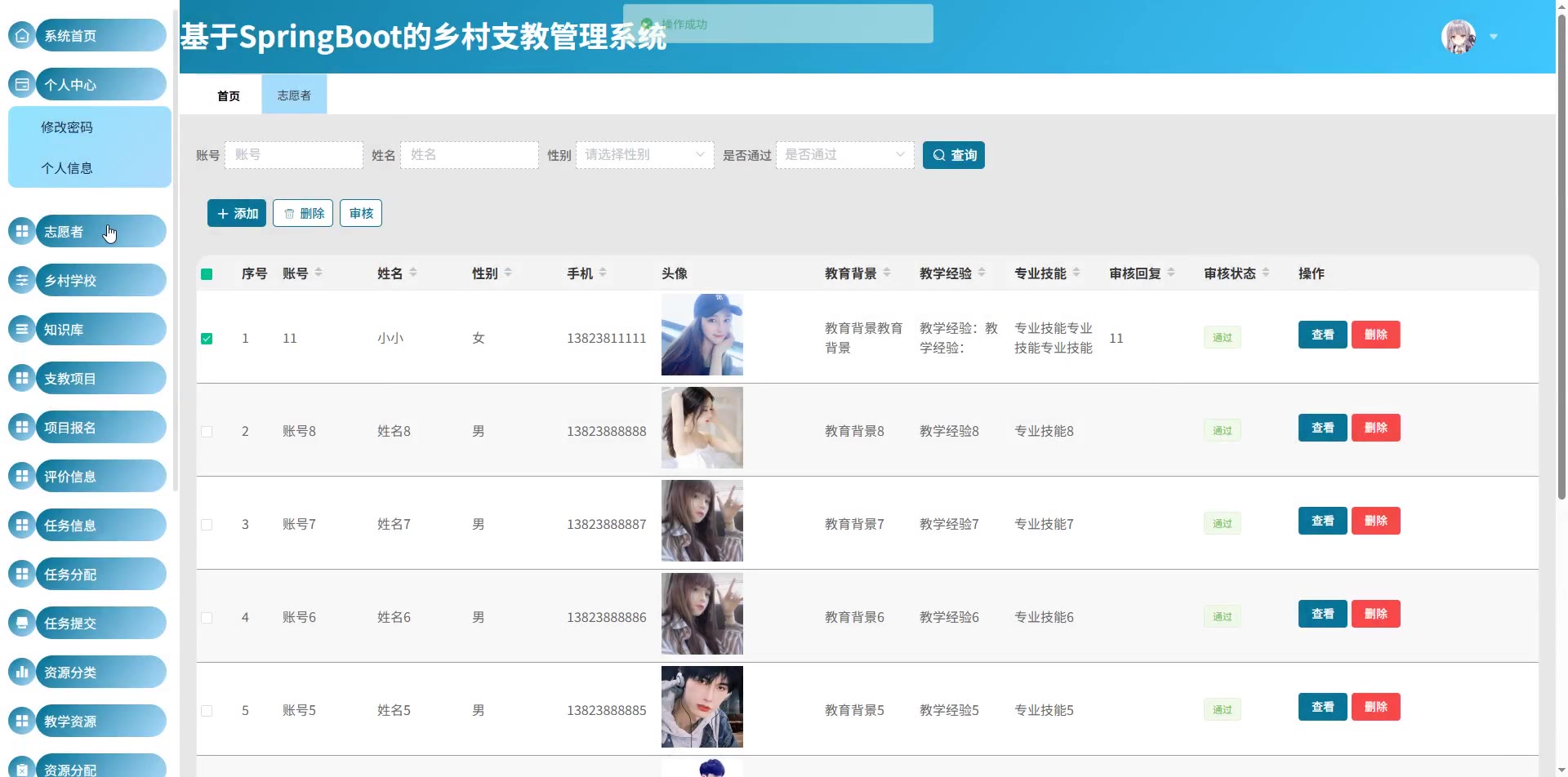Click the user avatar in the header

[1459, 37]
